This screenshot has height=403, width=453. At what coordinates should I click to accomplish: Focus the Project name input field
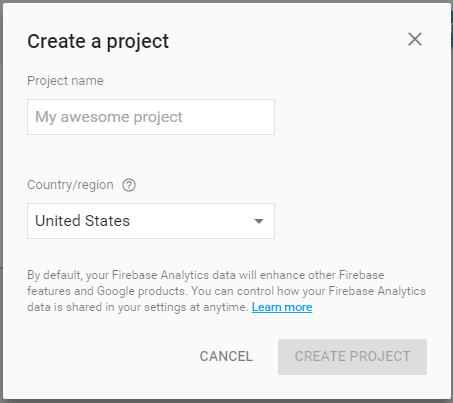151,117
